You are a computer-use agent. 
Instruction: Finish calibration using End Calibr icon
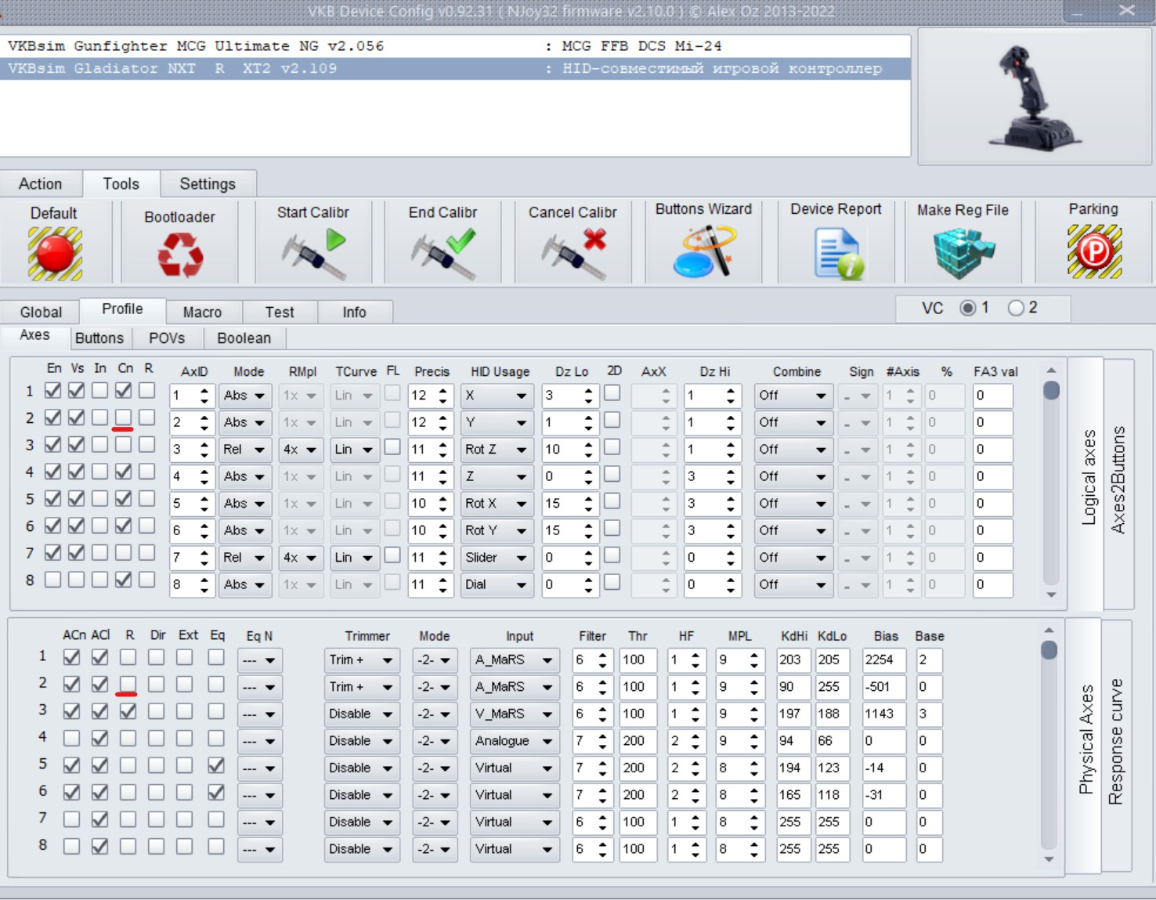point(443,254)
